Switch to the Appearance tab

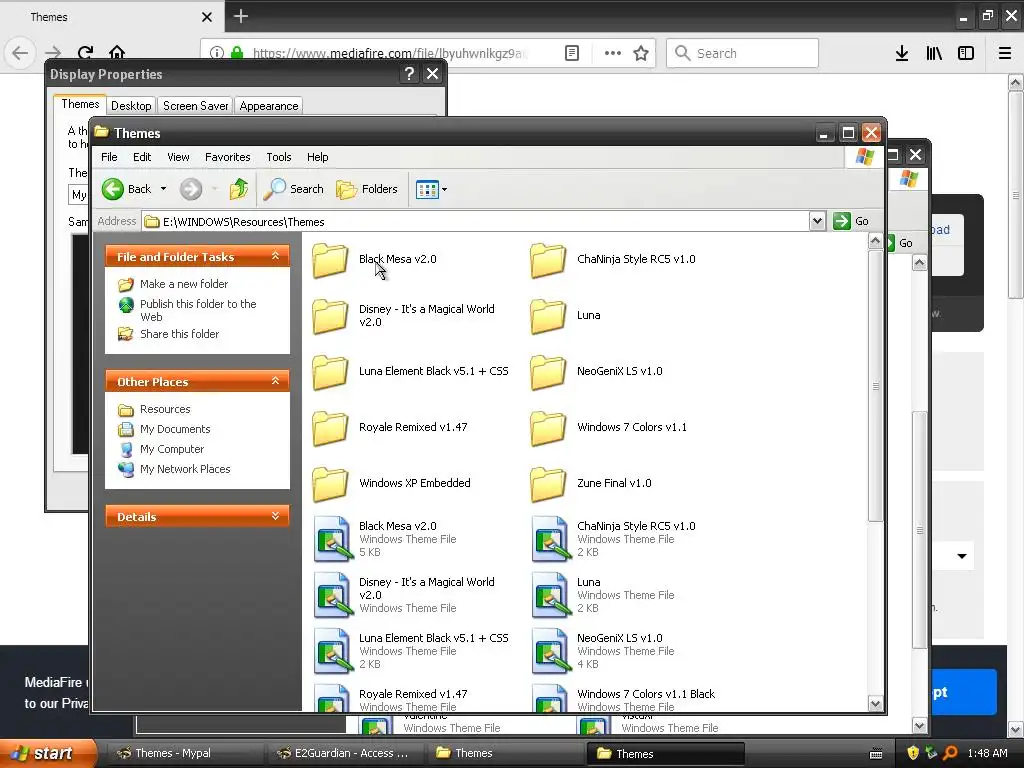point(268,106)
